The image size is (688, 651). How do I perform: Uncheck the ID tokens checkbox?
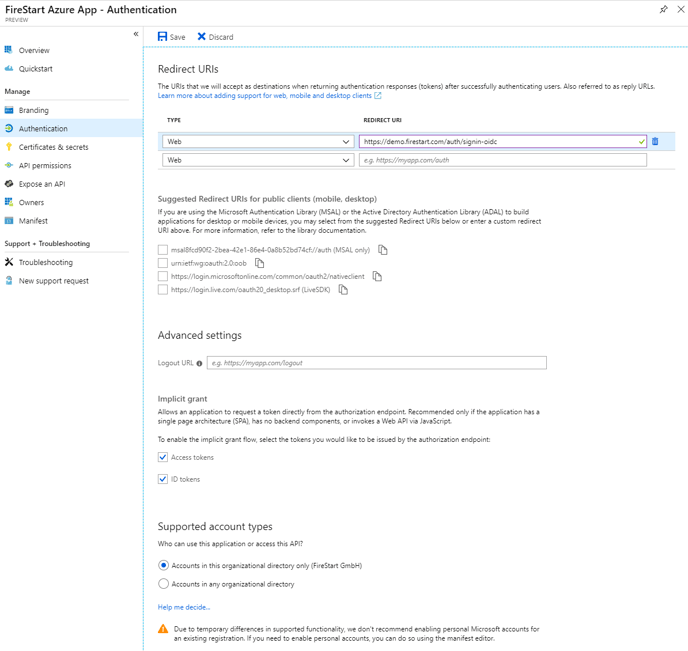163,479
